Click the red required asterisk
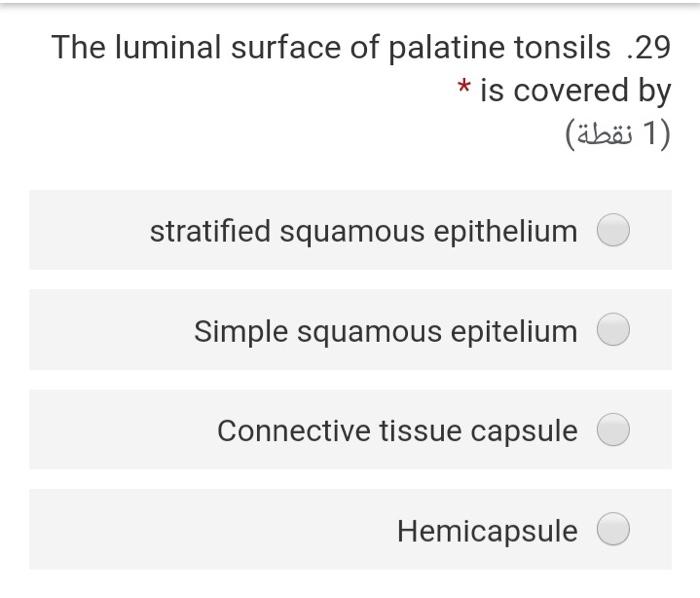 464,89
